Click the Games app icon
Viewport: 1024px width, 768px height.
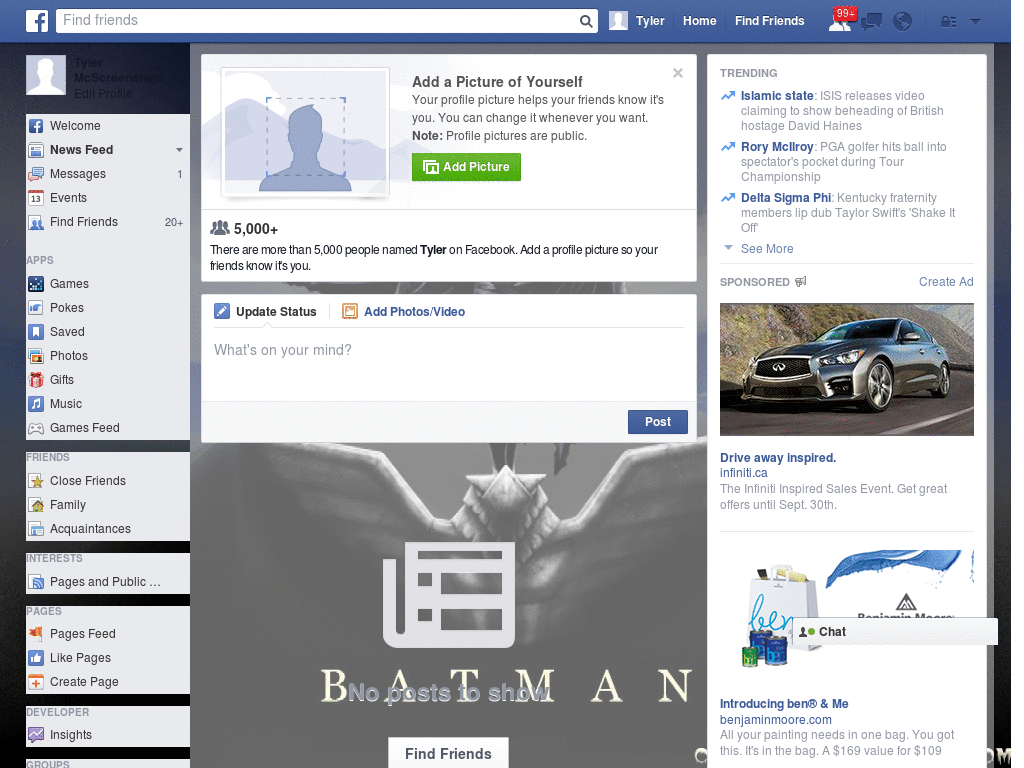(36, 284)
